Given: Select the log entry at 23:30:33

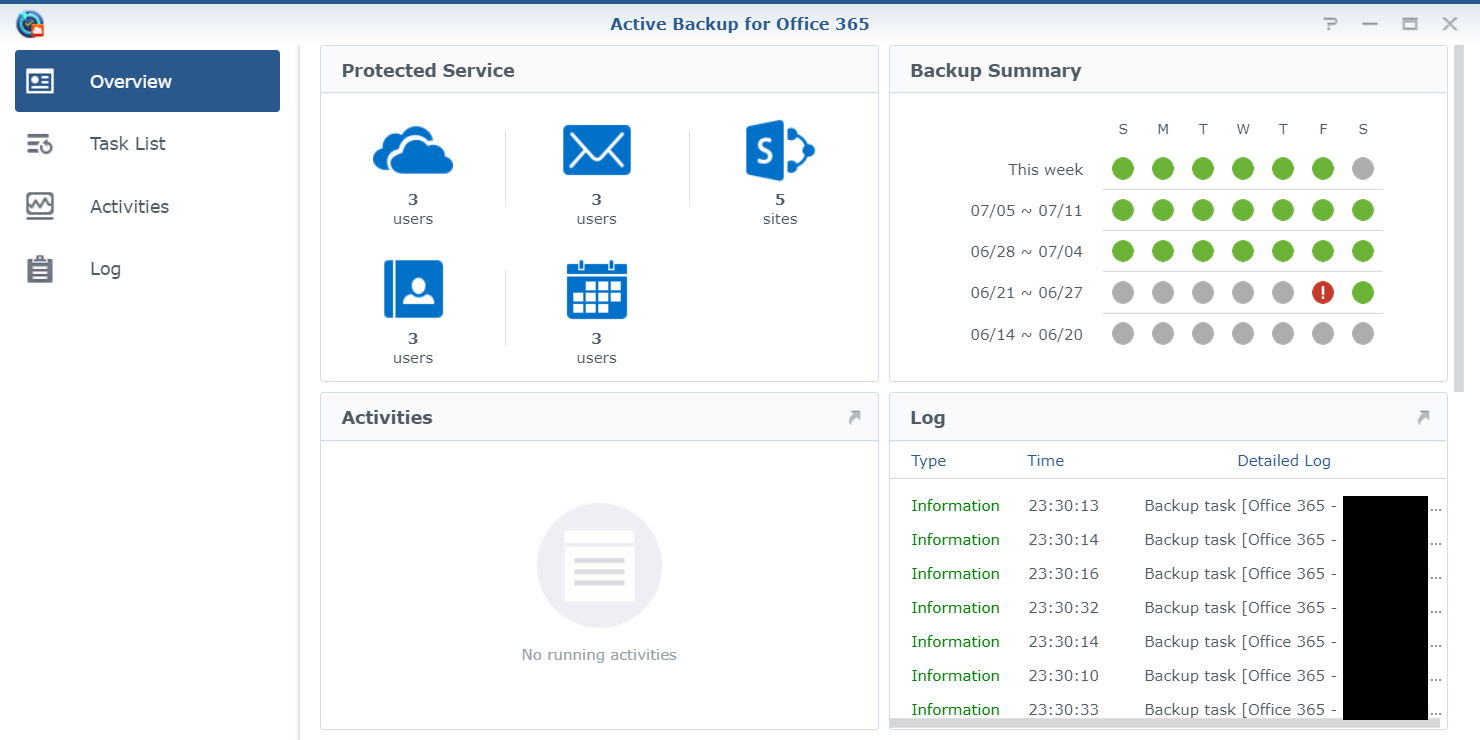Looking at the screenshot, I should point(1168,710).
